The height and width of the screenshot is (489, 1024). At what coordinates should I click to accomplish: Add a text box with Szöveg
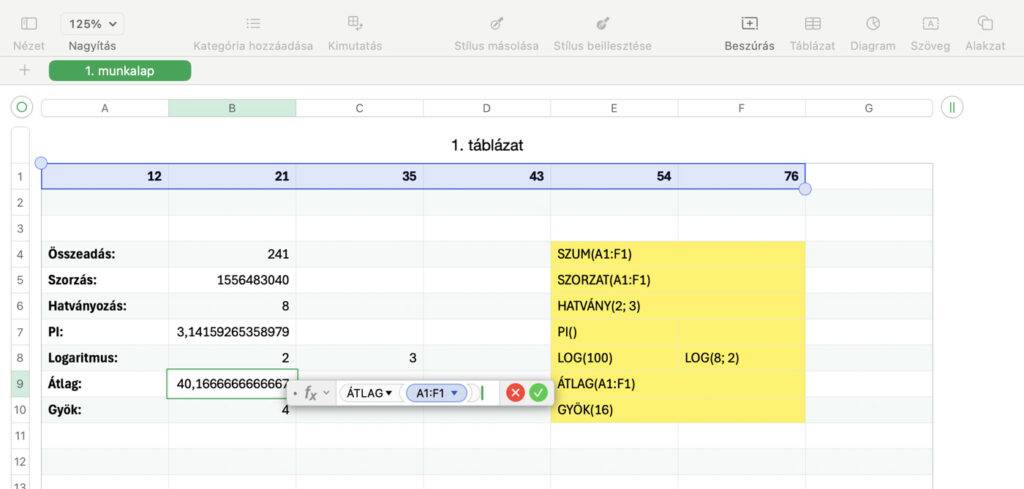click(x=930, y=24)
